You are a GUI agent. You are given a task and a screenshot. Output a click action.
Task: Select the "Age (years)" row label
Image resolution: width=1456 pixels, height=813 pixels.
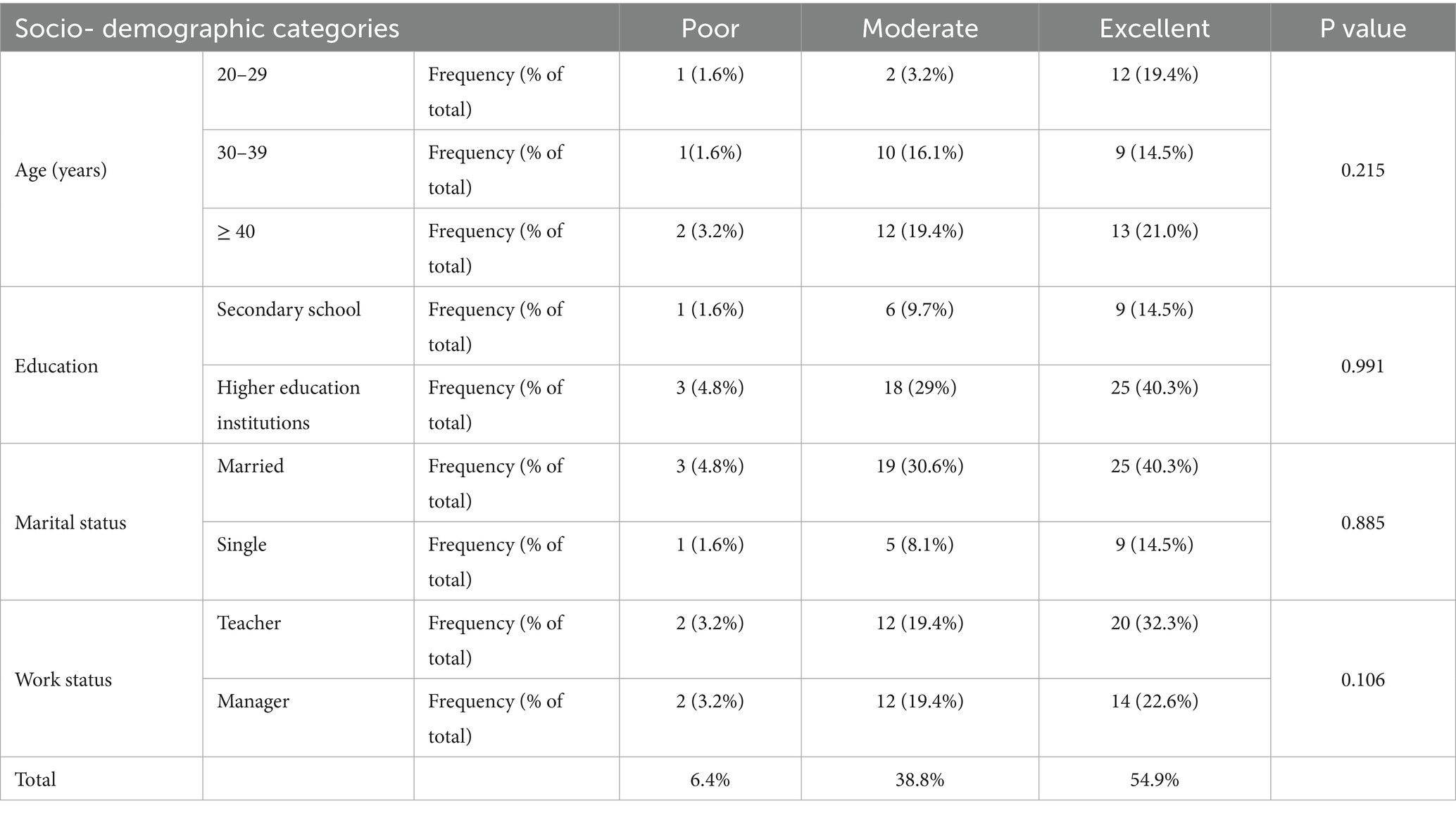click(x=61, y=170)
